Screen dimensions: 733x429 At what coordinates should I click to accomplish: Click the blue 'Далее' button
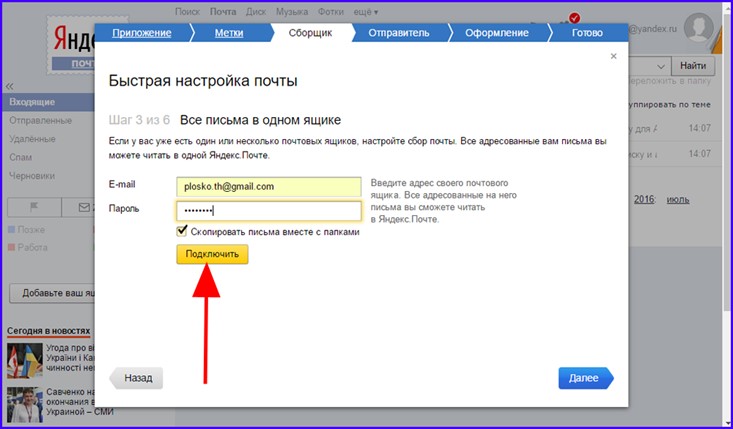[584, 378]
